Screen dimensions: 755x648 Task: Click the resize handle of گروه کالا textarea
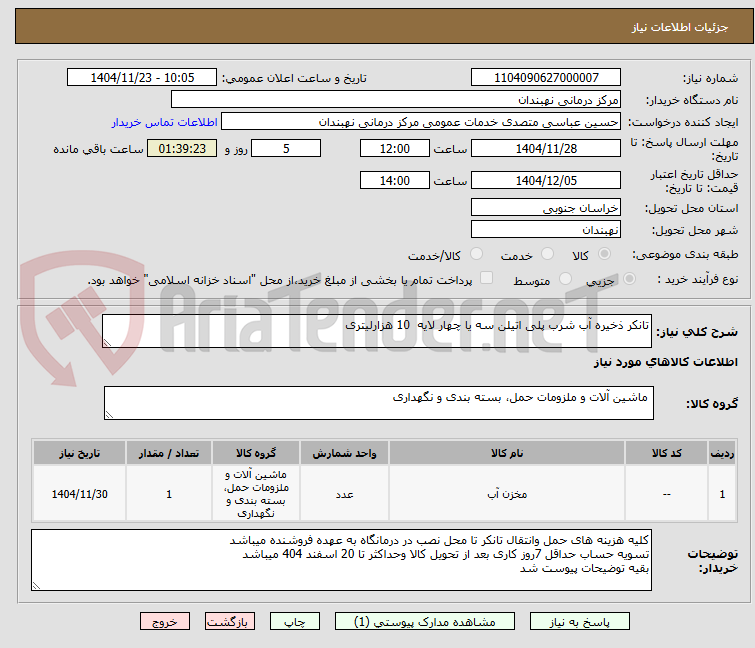point(109,415)
